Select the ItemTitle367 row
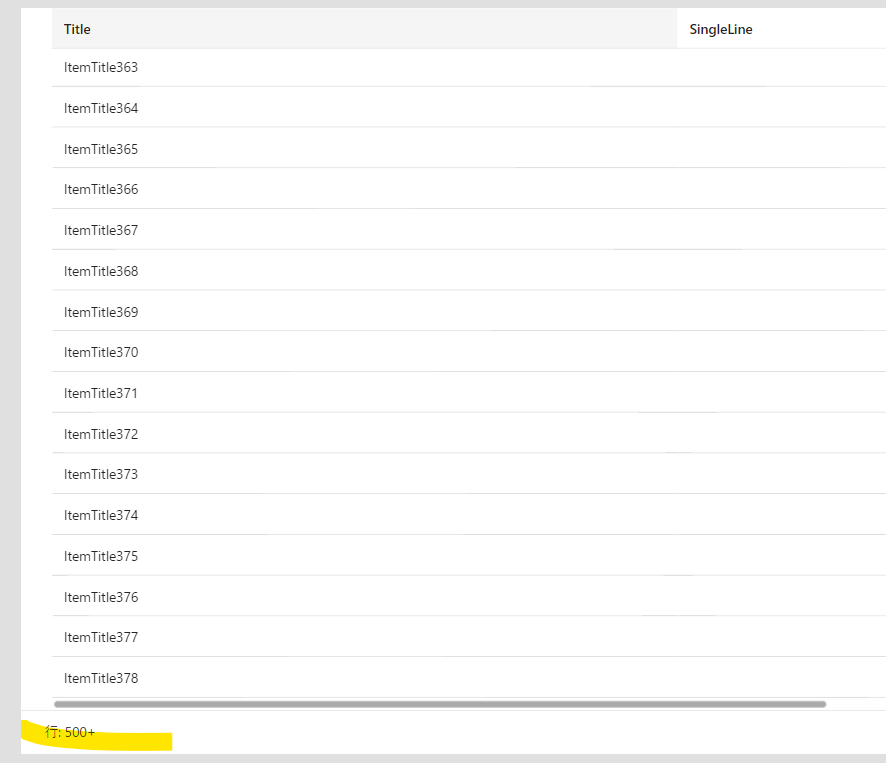886x763 pixels. coord(469,229)
